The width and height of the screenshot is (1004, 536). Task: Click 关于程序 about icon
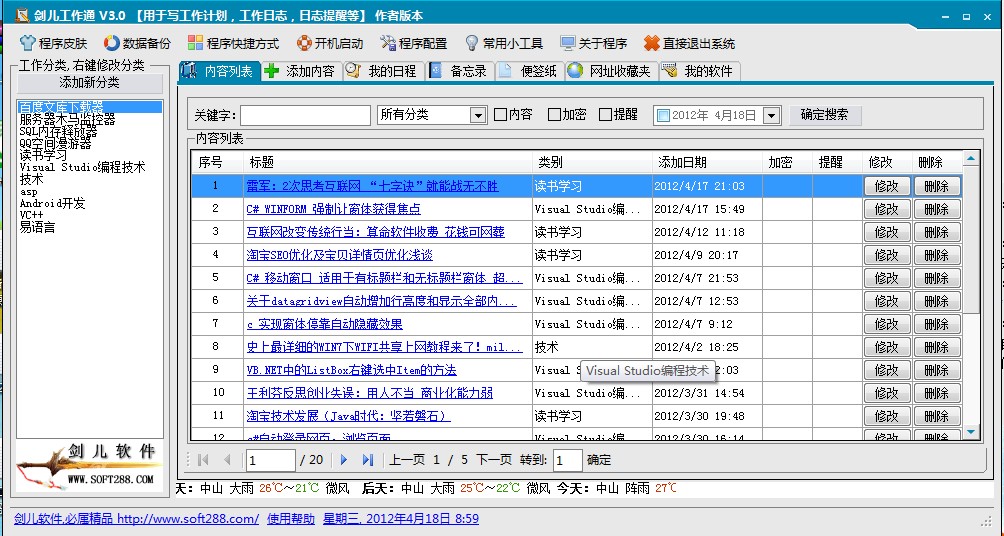click(567, 44)
